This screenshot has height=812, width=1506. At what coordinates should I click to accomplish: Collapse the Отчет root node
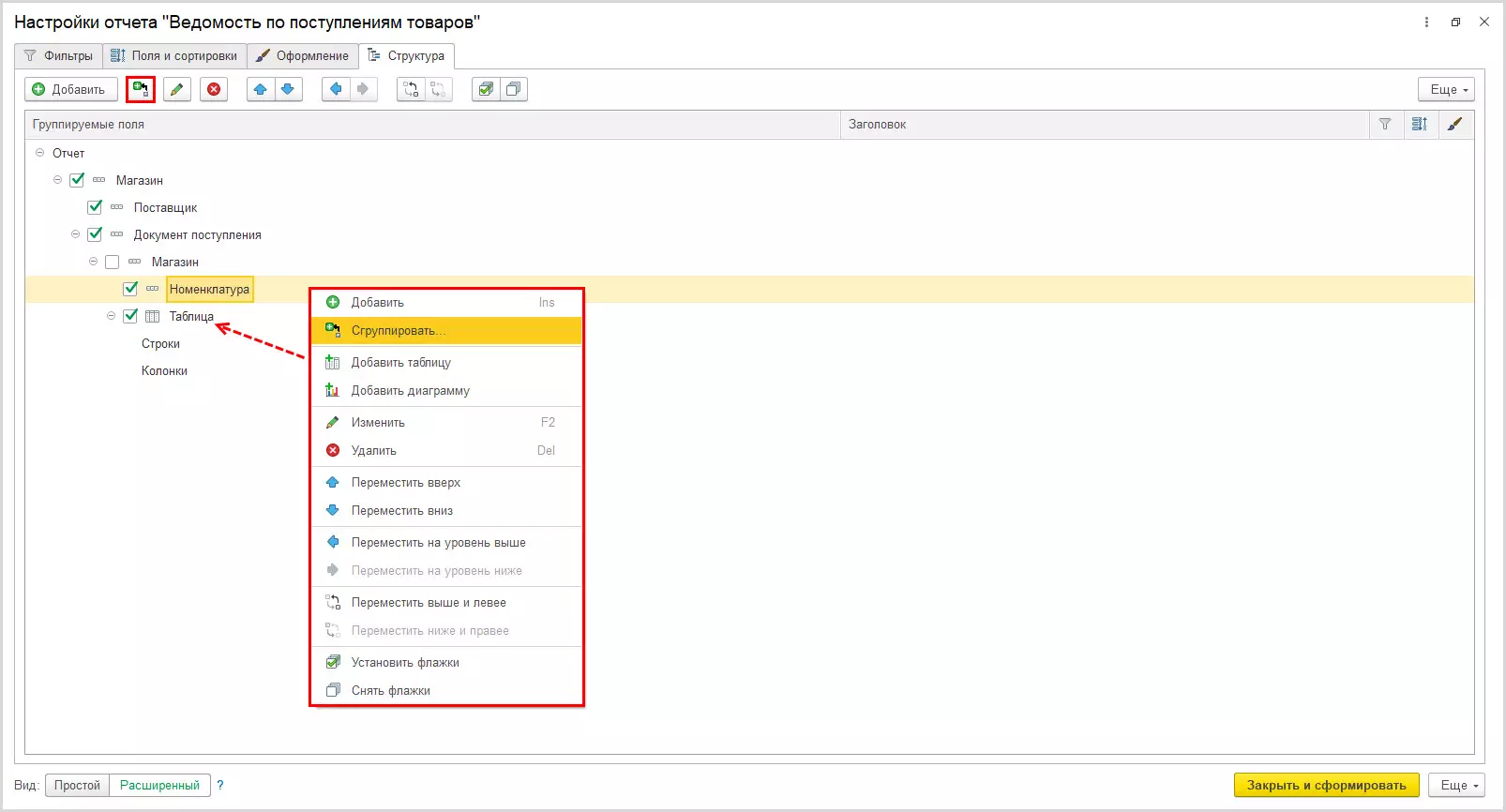(x=39, y=153)
